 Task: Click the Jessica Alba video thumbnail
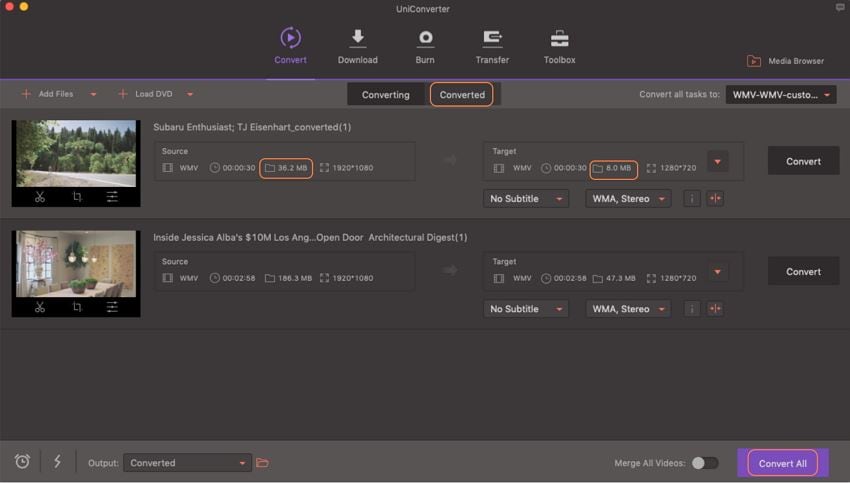pos(76,263)
